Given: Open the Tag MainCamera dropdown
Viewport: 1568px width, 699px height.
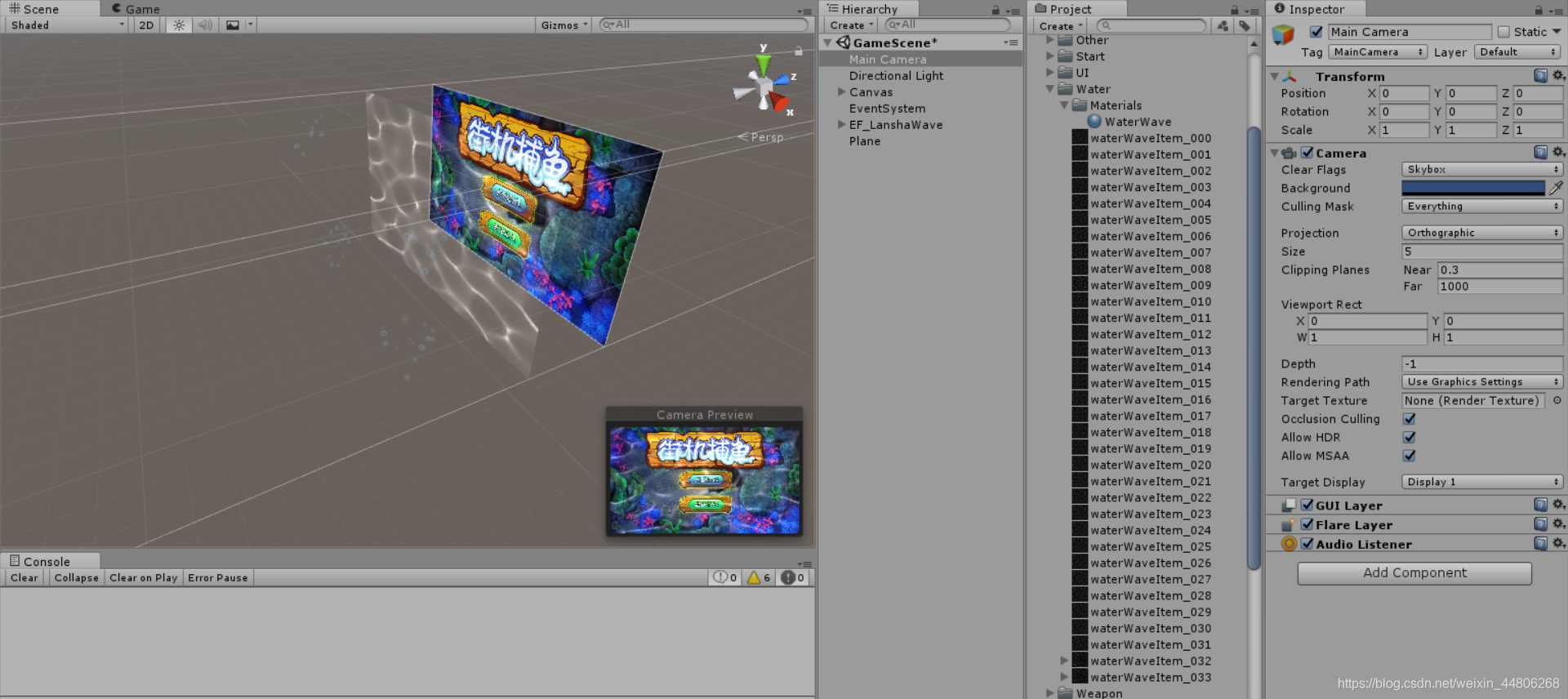Looking at the screenshot, I should pyautogui.click(x=1378, y=52).
